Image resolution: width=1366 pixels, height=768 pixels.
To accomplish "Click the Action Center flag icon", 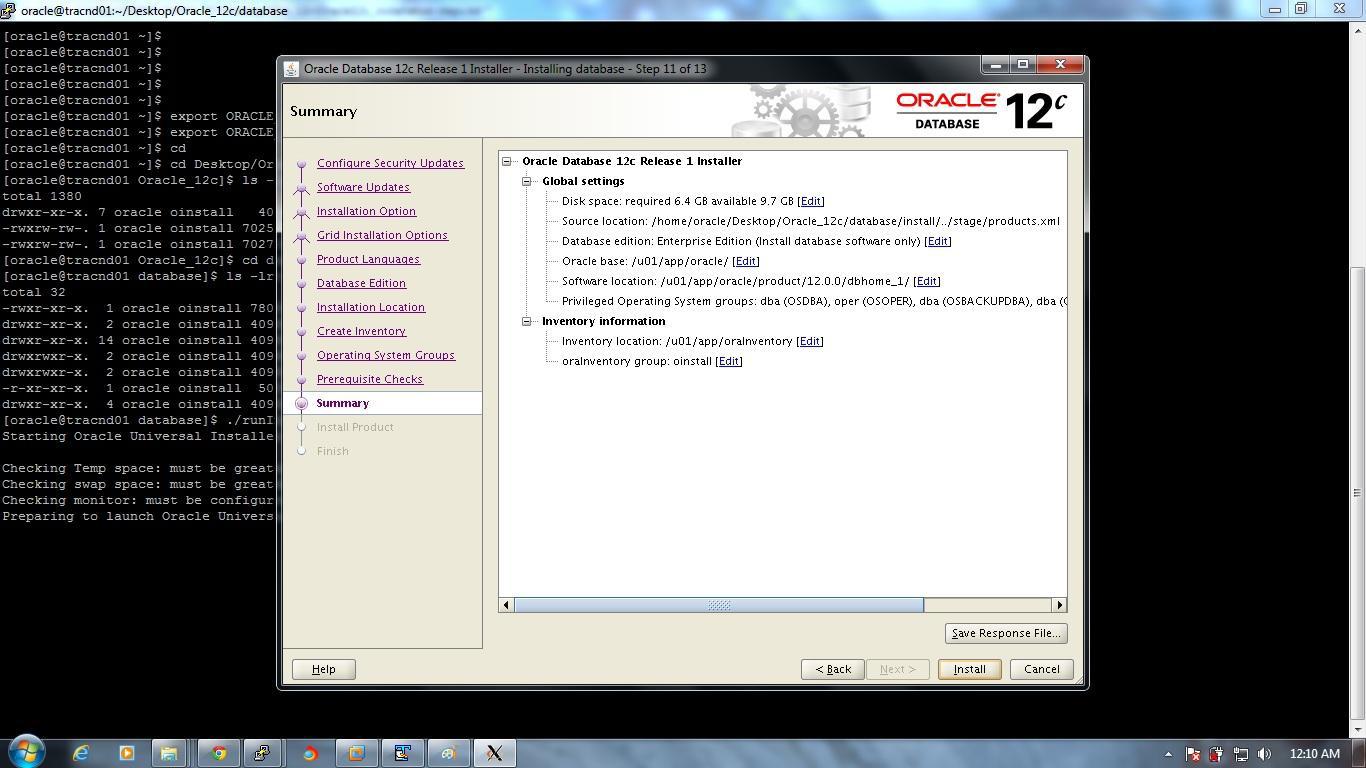I will pyautogui.click(x=1193, y=755).
